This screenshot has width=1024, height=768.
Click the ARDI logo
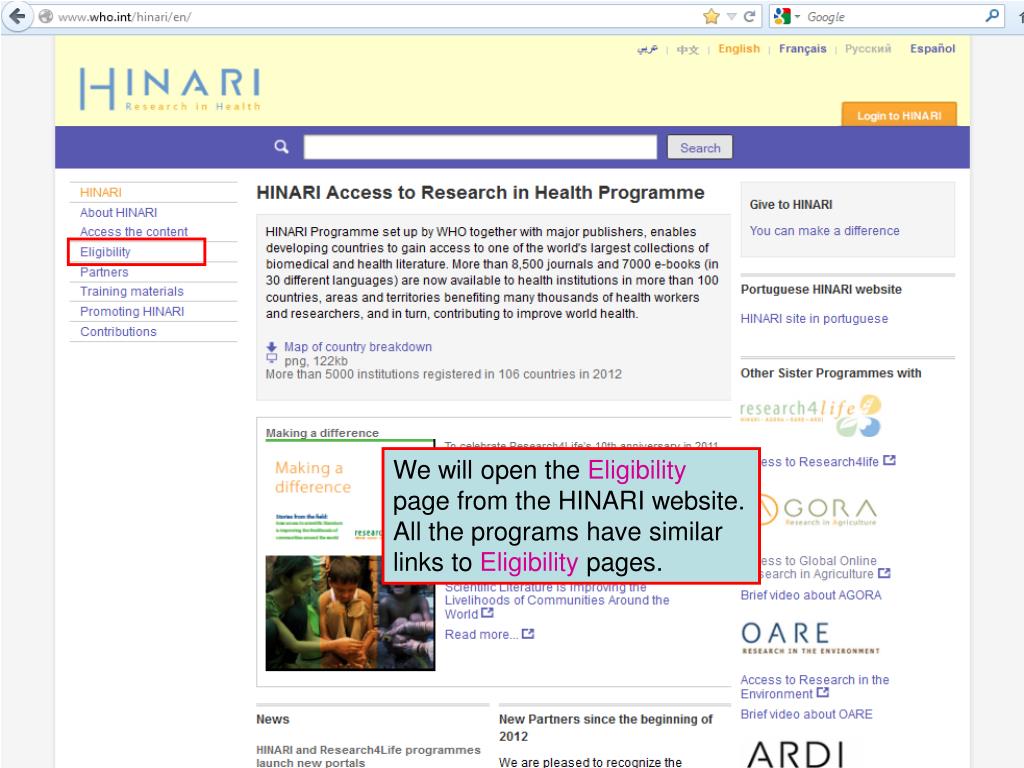[x=795, y=754]
